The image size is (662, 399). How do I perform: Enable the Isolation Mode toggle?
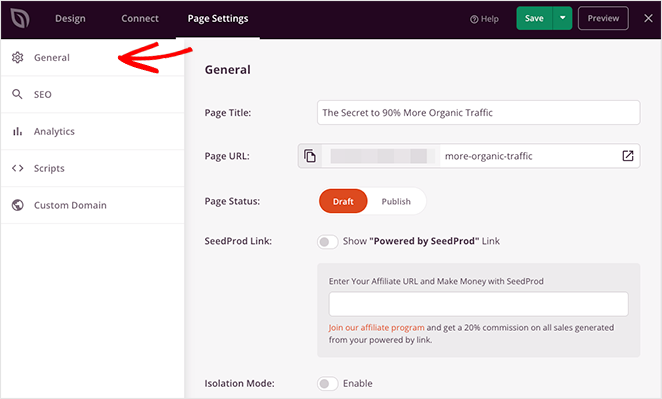point(328,383)
